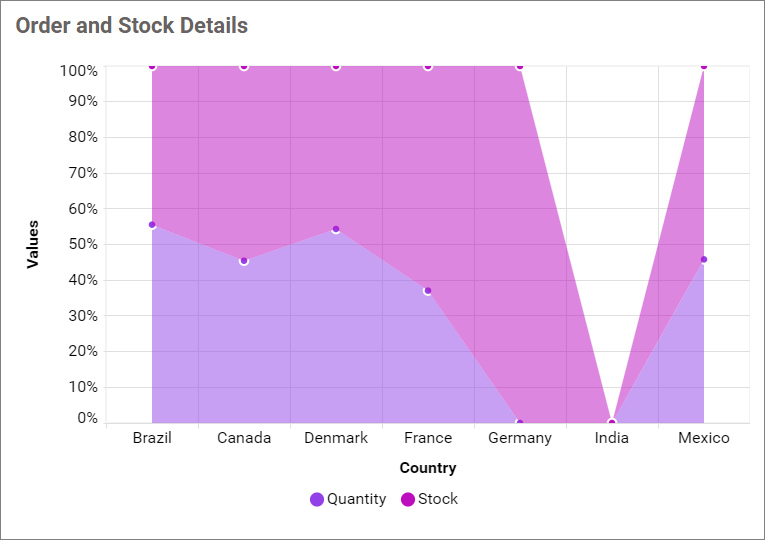Click the Stock 100% marker above Brazil
Screen dimensions: 765x540
click(152, 67)
